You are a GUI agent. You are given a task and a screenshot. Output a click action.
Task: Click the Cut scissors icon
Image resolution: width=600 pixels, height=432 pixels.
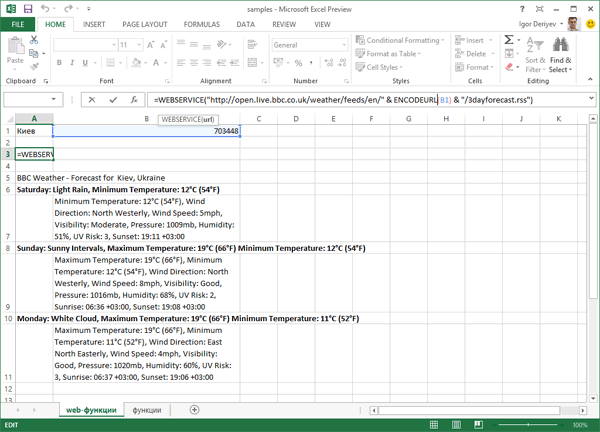pos(34,39)
